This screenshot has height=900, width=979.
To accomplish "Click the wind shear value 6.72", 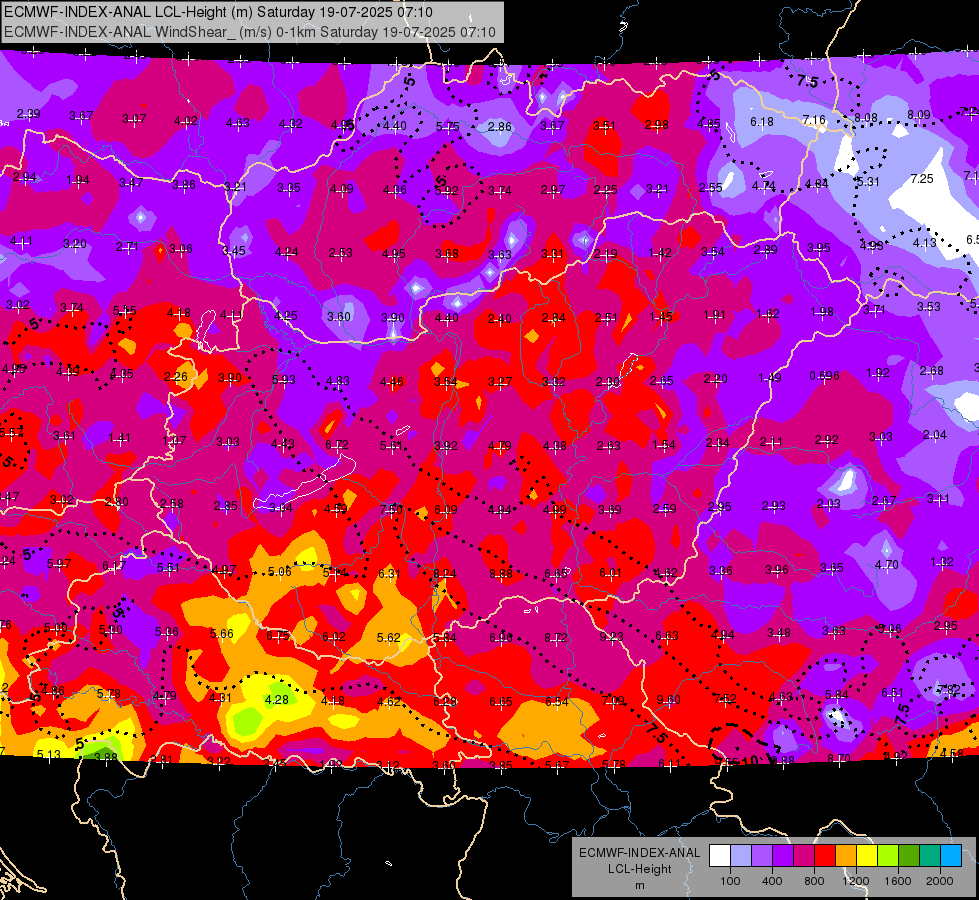I will (337, 444).
